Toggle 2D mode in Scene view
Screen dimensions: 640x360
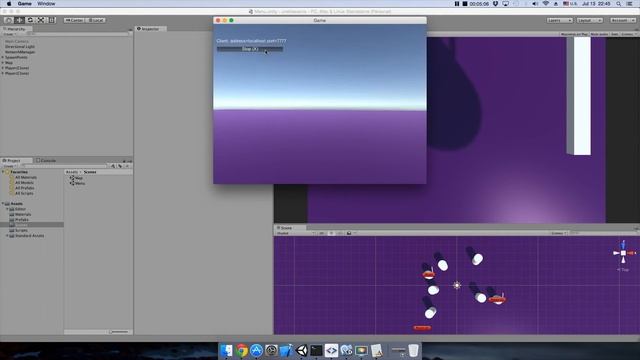322,233
